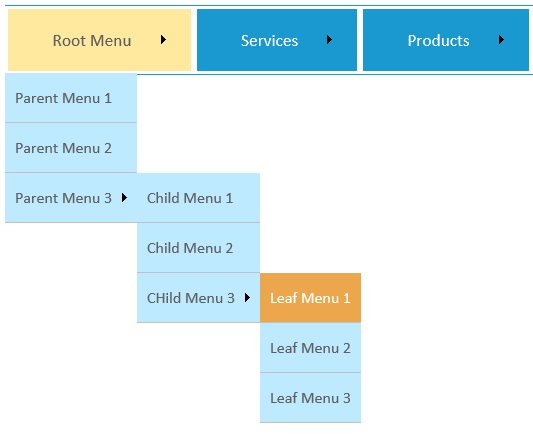The image size is (533, 434).
Task: Select Parent Menu 1
Action: (71, 98)
